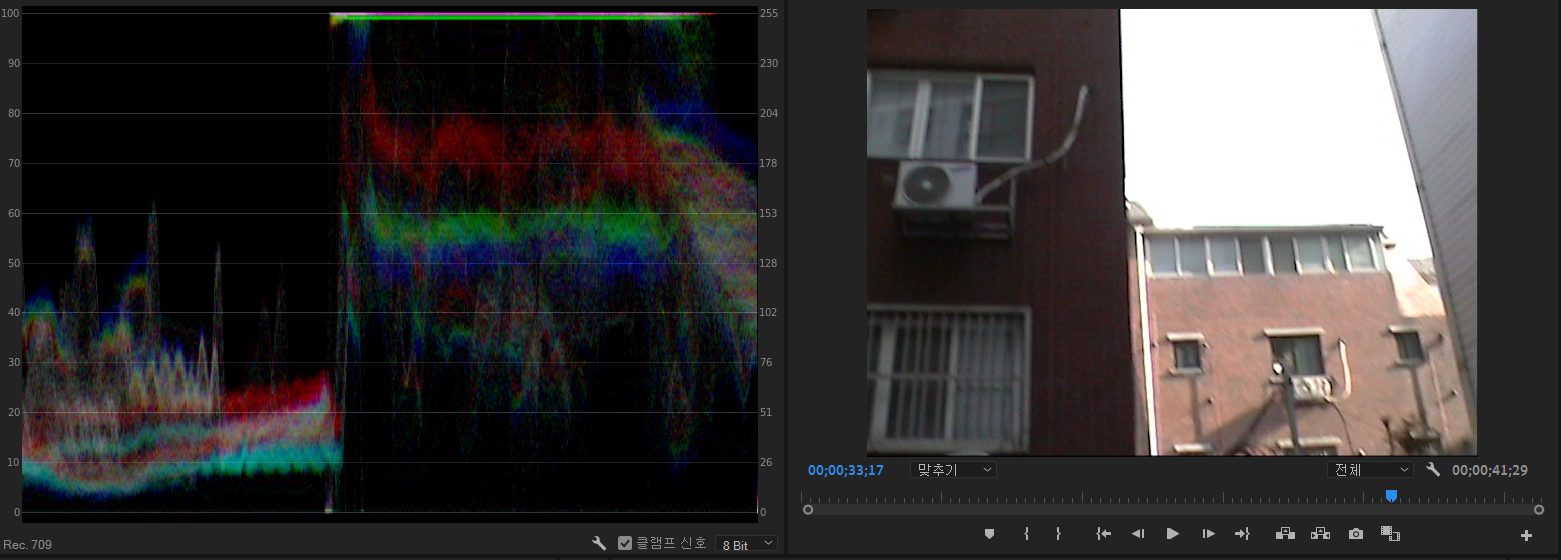Image resolution: width=1561 pixels, height=560 pixels.
Task: Click the current timecode 00;00;33;17
Action: point(846,470)
